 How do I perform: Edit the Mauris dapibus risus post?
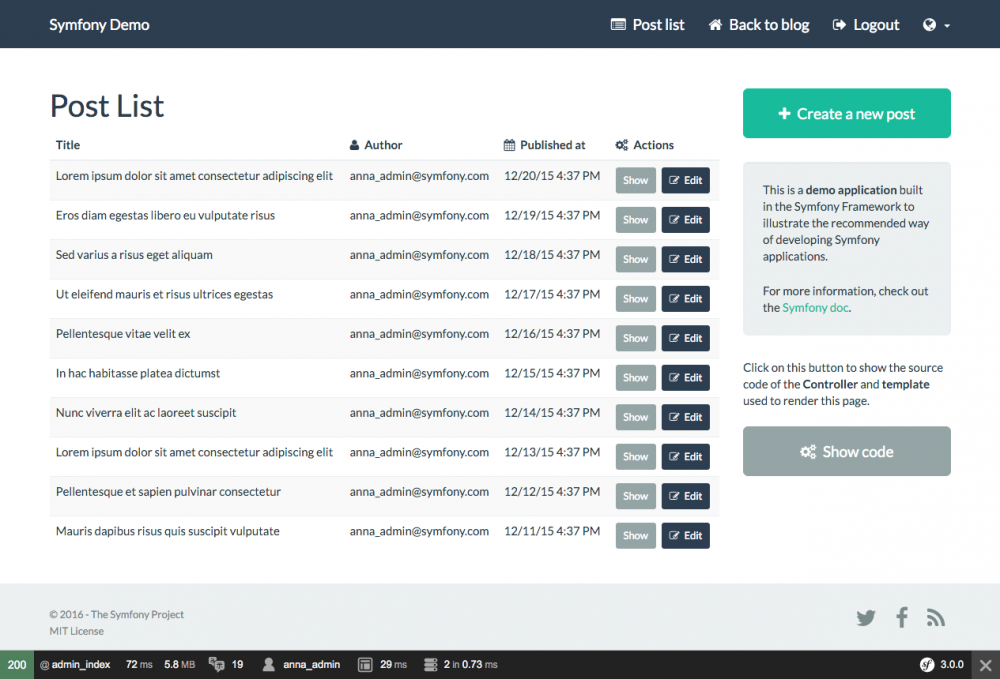click(x=686, y=536)
